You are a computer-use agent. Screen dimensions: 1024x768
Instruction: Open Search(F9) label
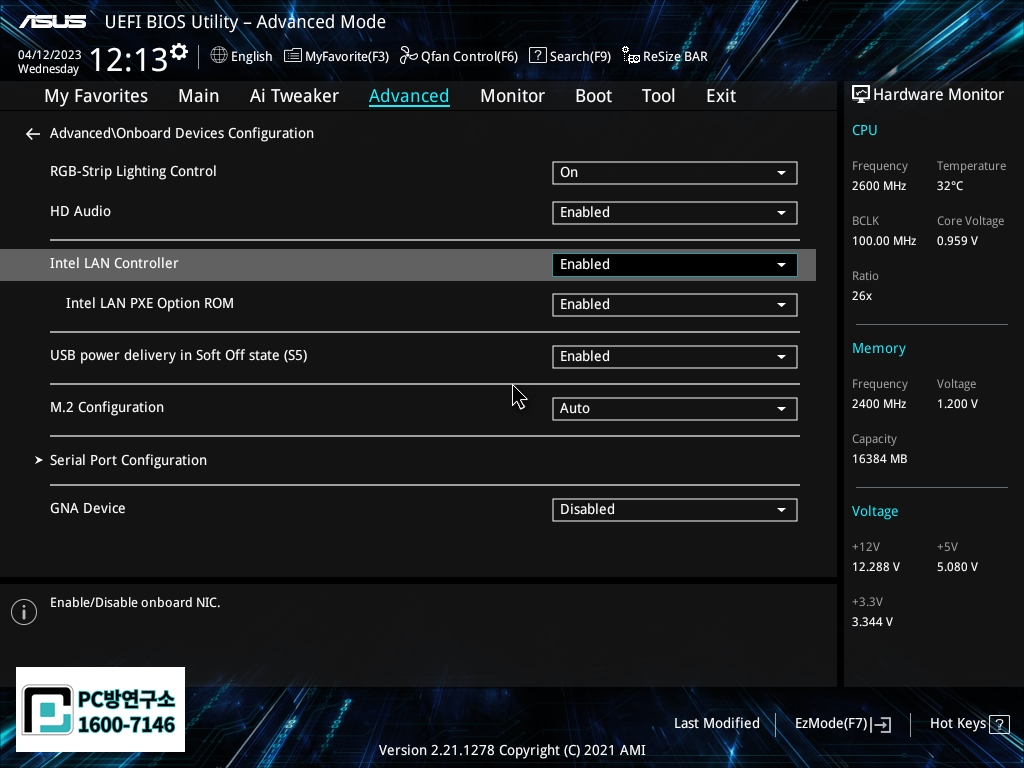[x=580, y=56]
